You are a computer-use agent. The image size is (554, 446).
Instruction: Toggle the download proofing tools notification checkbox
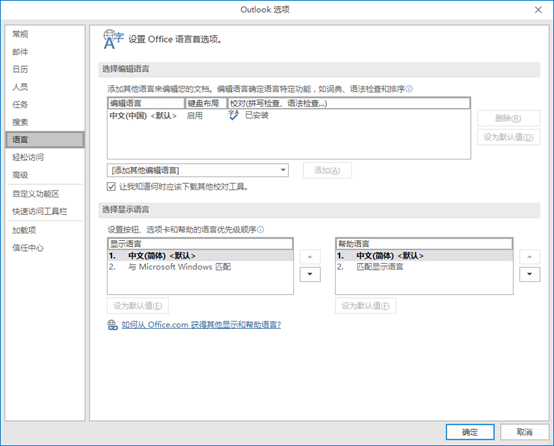[111, 187]
